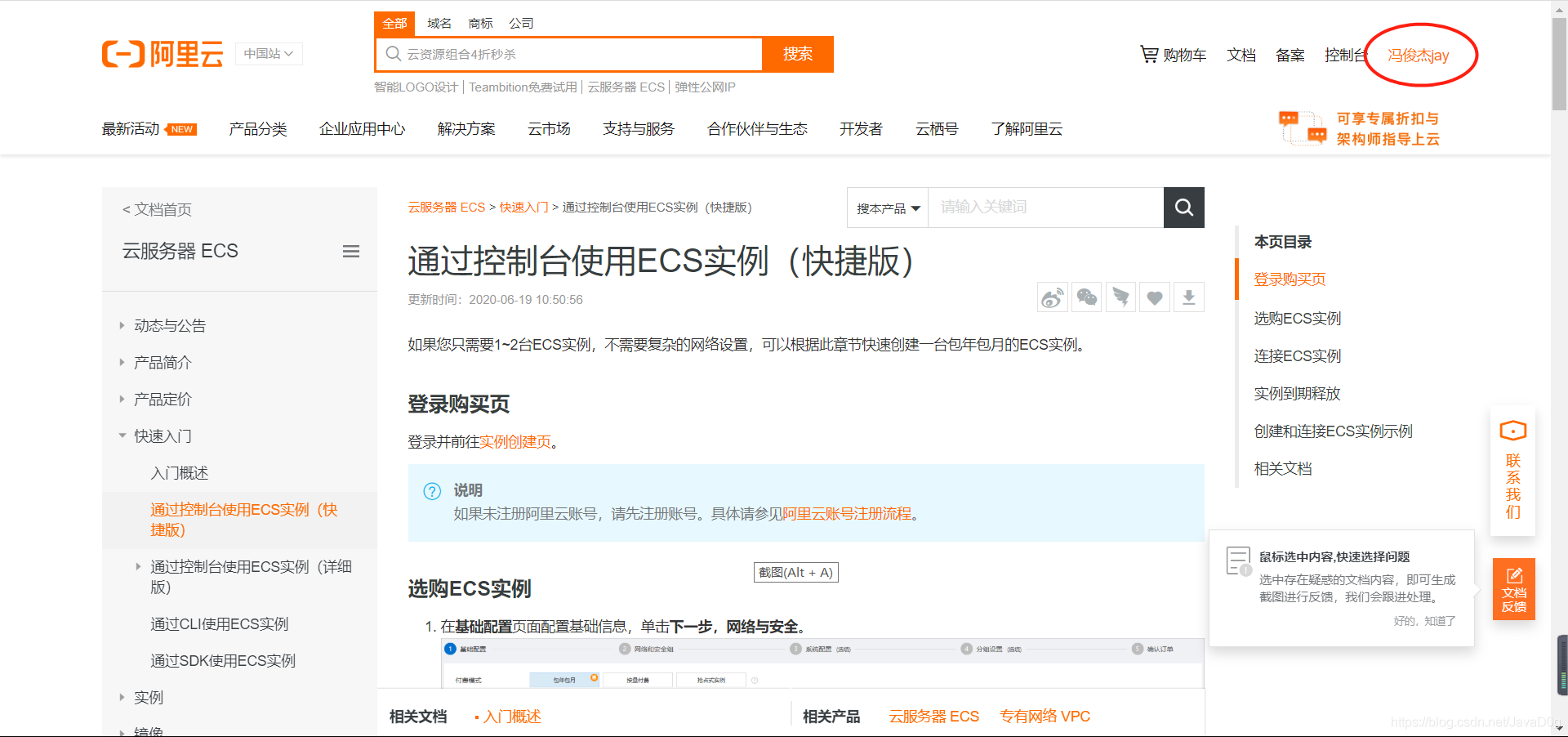The height and width of the screenshot is (737, 1568).
Task: Click breadcrumb 云服务器 ECS
Action: [447, 208]
